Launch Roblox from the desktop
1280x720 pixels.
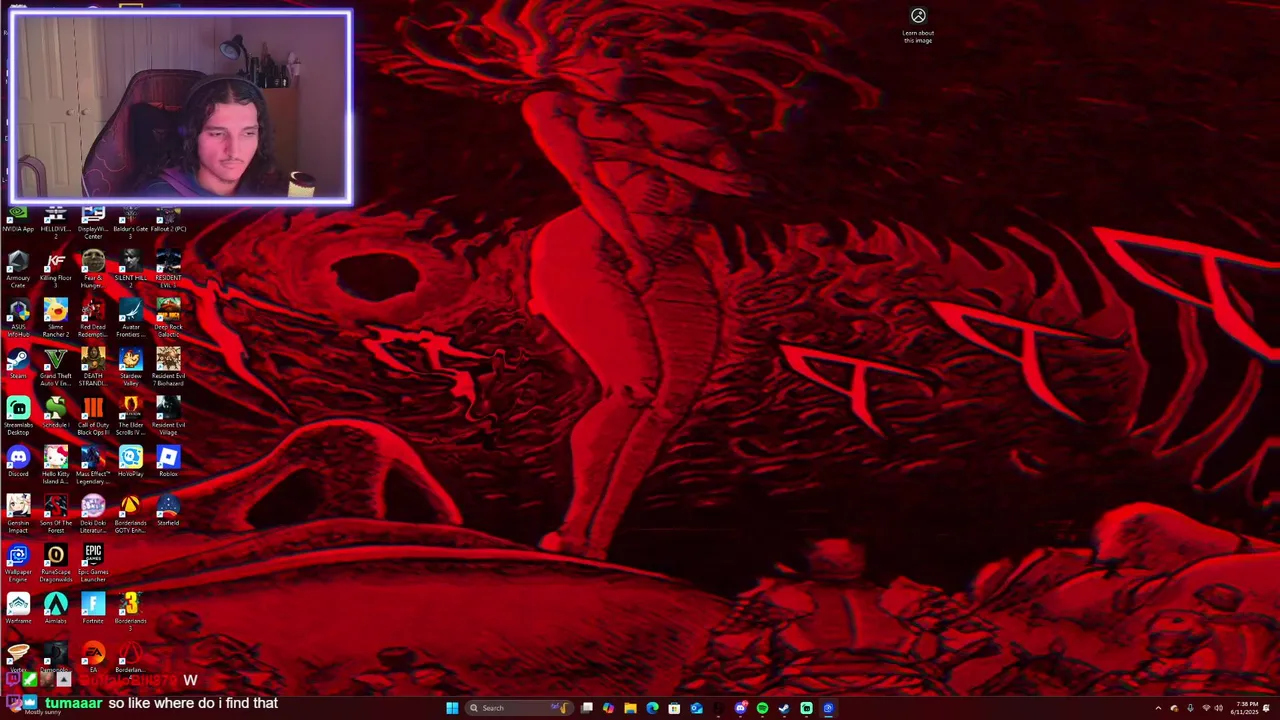[168, 462]
